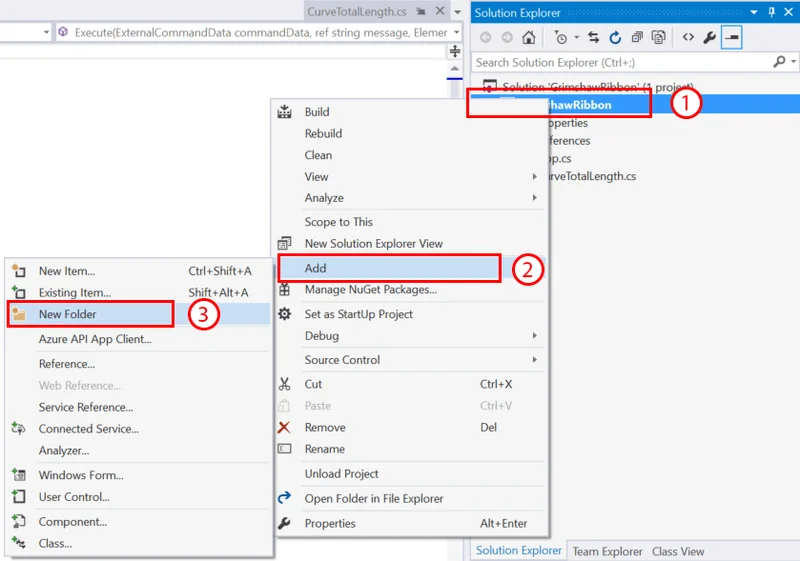Expand the Source Control submenu
800x561 pixels.
tap(412, 360)
